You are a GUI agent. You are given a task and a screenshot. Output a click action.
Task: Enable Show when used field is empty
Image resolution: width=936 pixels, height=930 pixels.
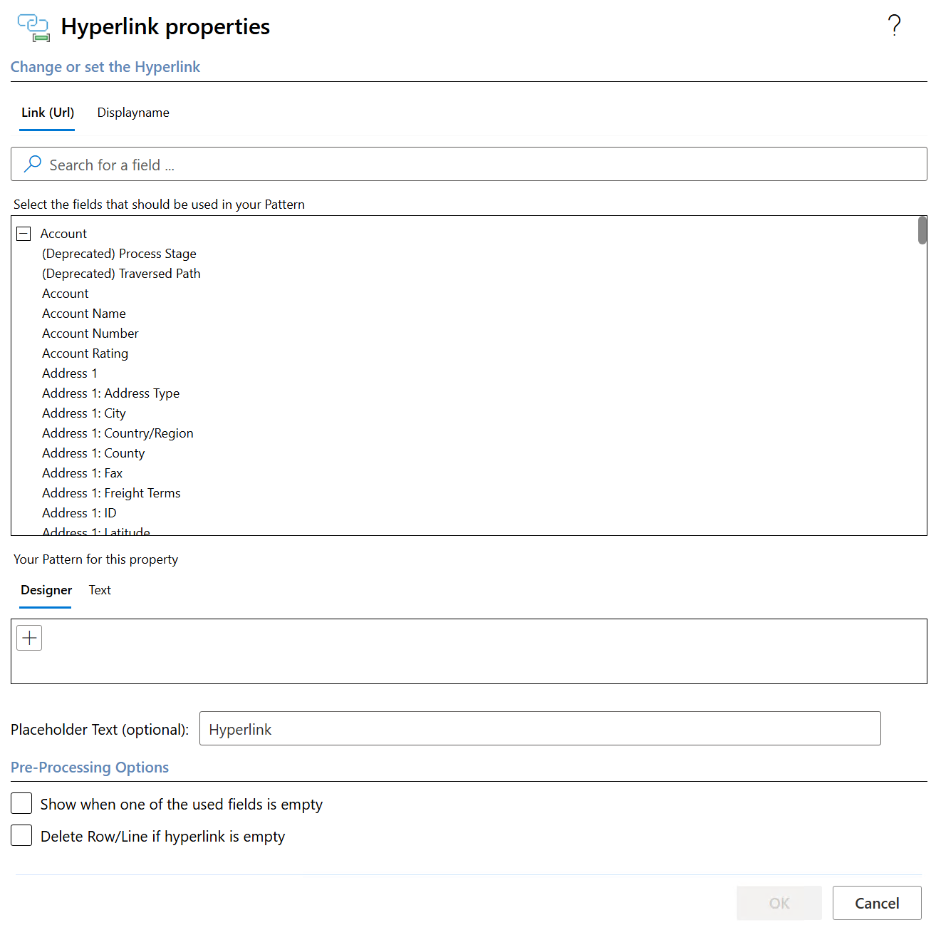click(x=22, y=803)
